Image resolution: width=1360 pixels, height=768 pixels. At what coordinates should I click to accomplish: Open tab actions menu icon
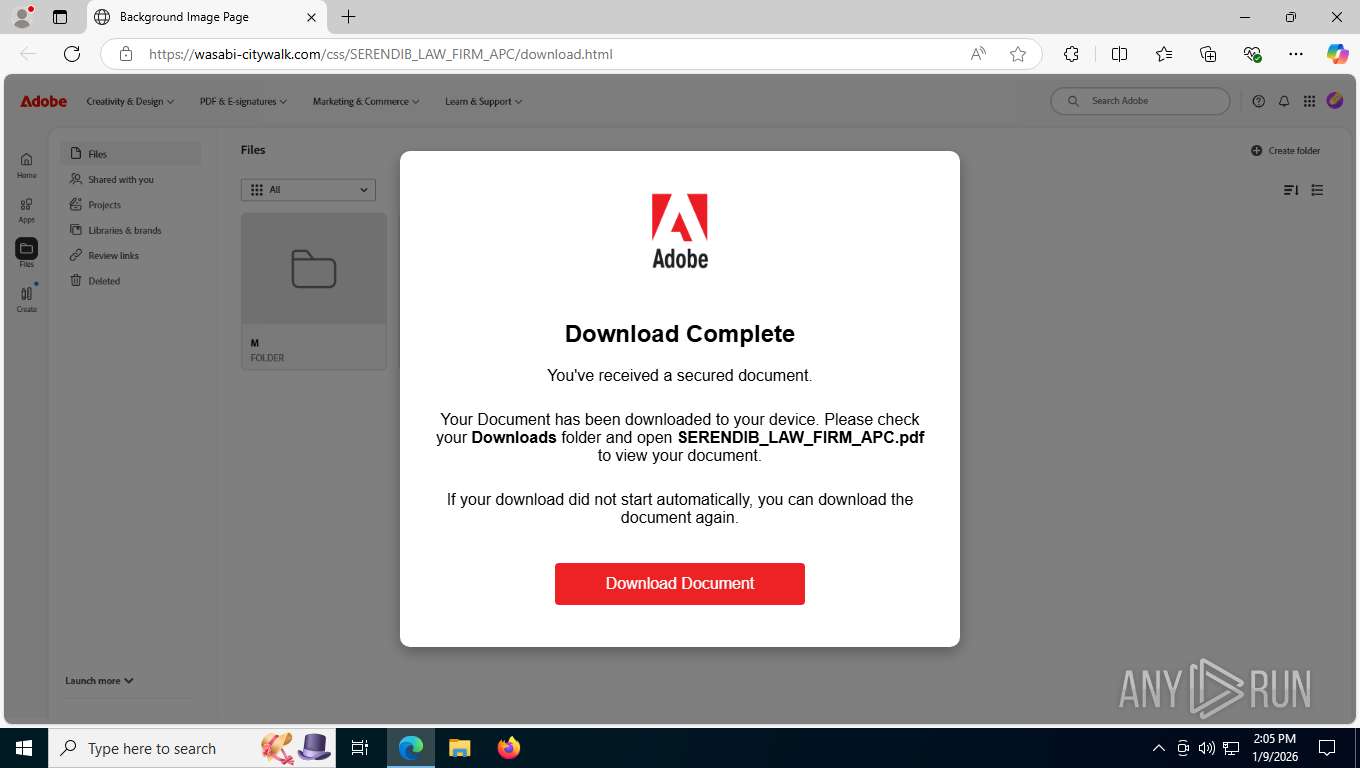click(60, 17)
